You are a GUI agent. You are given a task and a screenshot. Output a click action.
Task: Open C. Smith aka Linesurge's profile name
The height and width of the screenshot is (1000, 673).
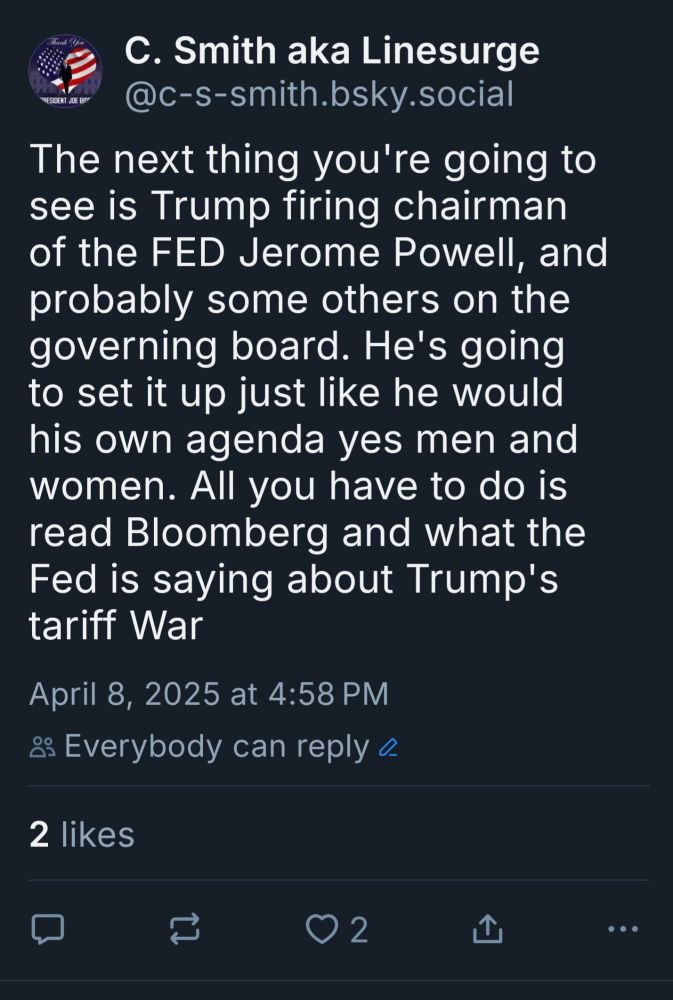click(332, 50)
